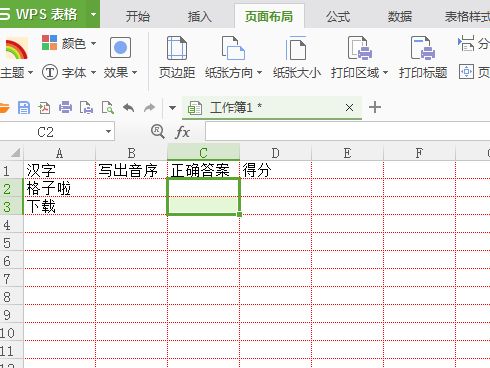The height and width of the screenshot is (368, 490).
Task: Click cell containing 下载
Action: [59, 206]
